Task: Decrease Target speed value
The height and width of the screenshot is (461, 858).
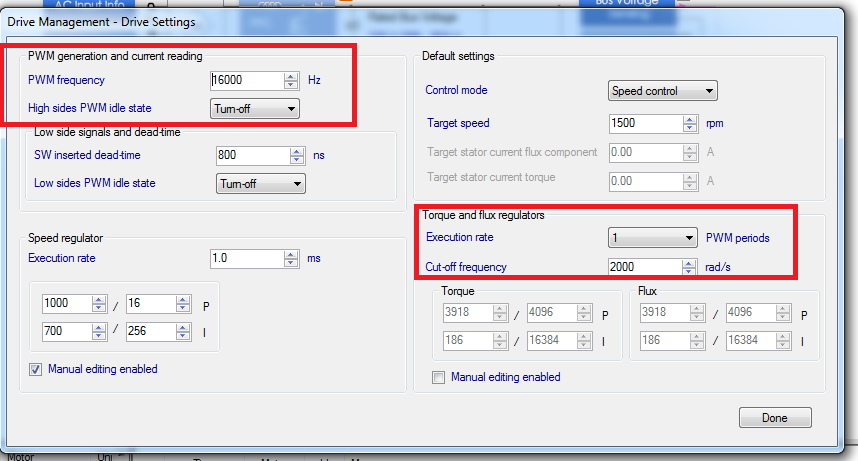Action: click(x=690, y=128)
